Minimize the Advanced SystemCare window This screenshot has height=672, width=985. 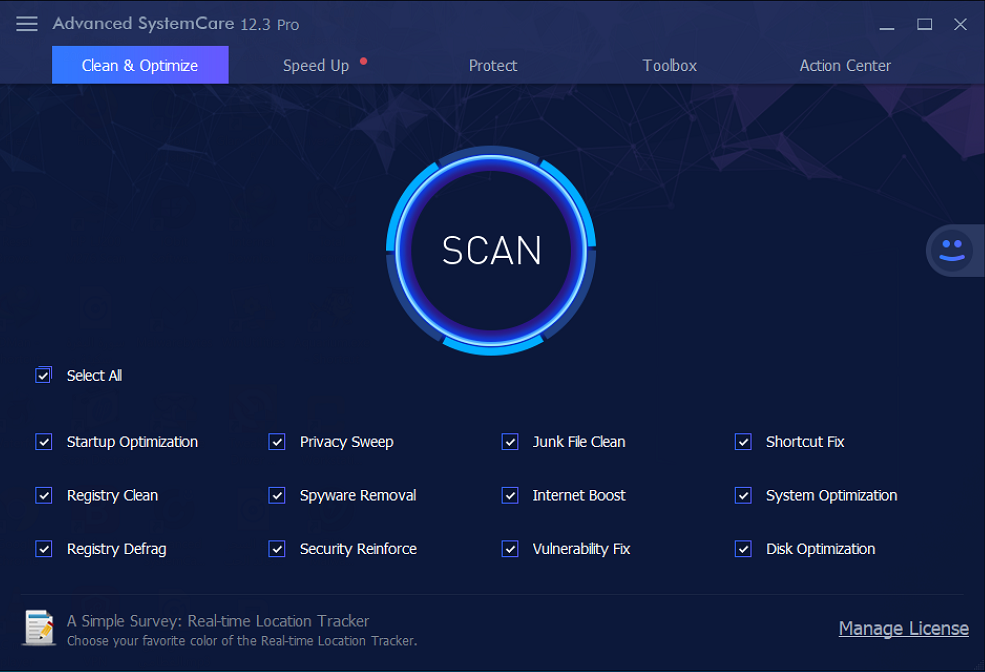(887, 25)
